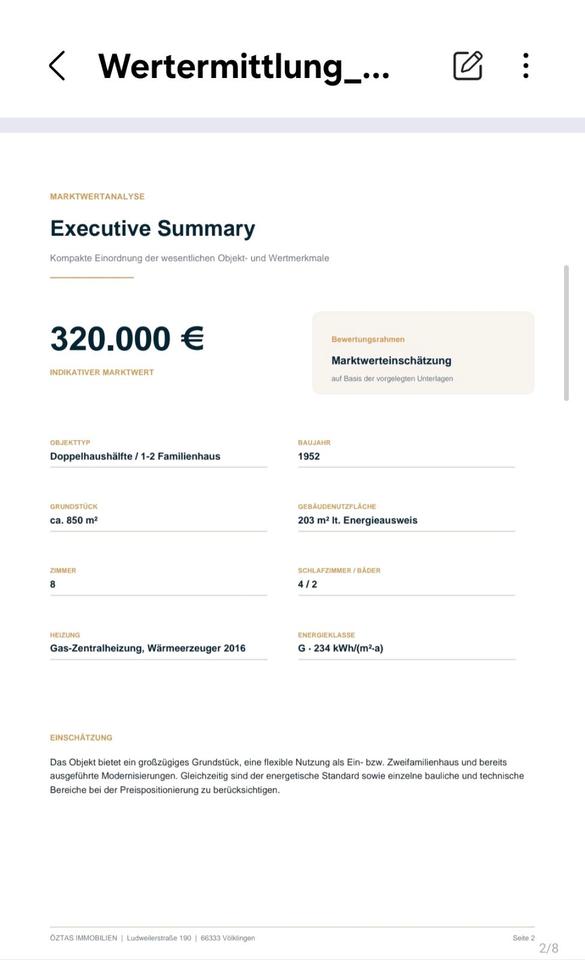Viewport: 585px width, 960px height.
Task: Click the Schlafzimmer / Bäder value
Action: point(307,584)
